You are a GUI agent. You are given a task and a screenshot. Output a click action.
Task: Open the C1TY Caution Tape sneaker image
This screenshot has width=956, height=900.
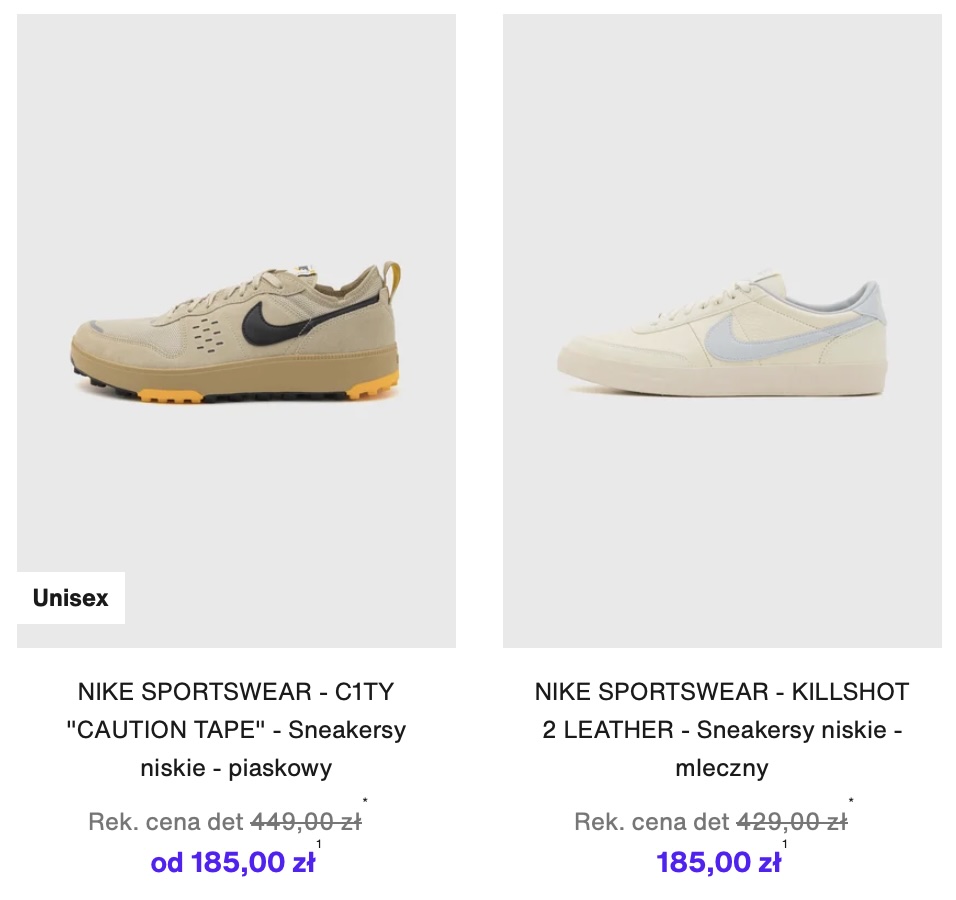coord(236,330)
